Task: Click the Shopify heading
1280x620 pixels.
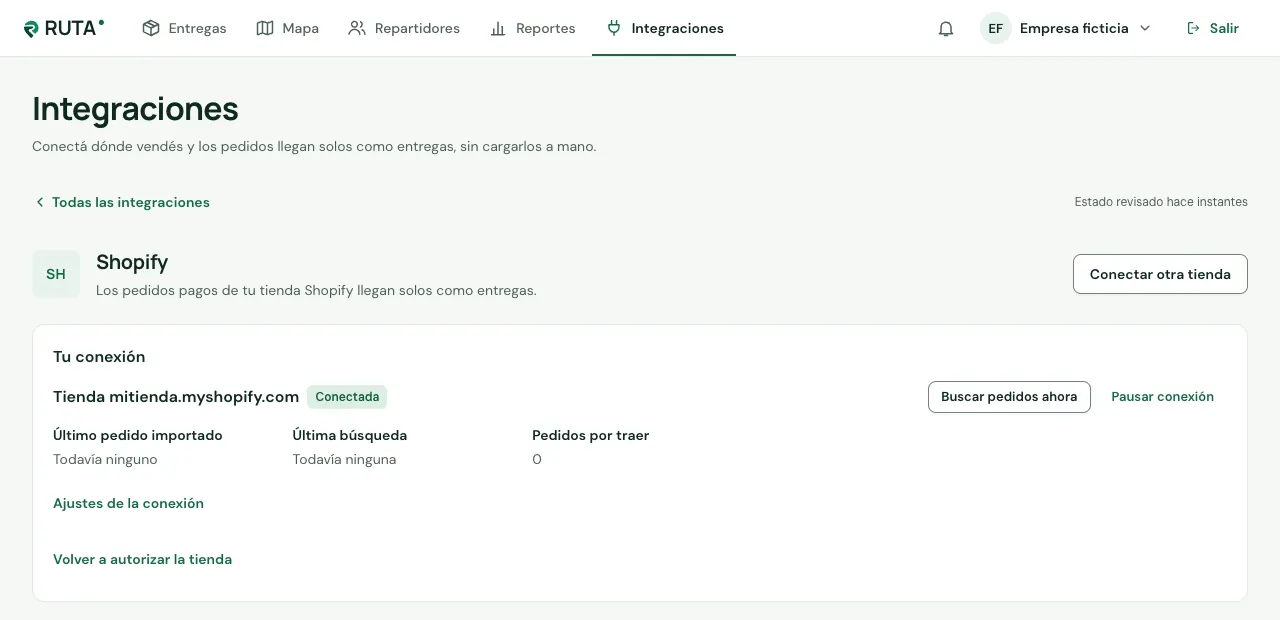Action: click(132, 262)
